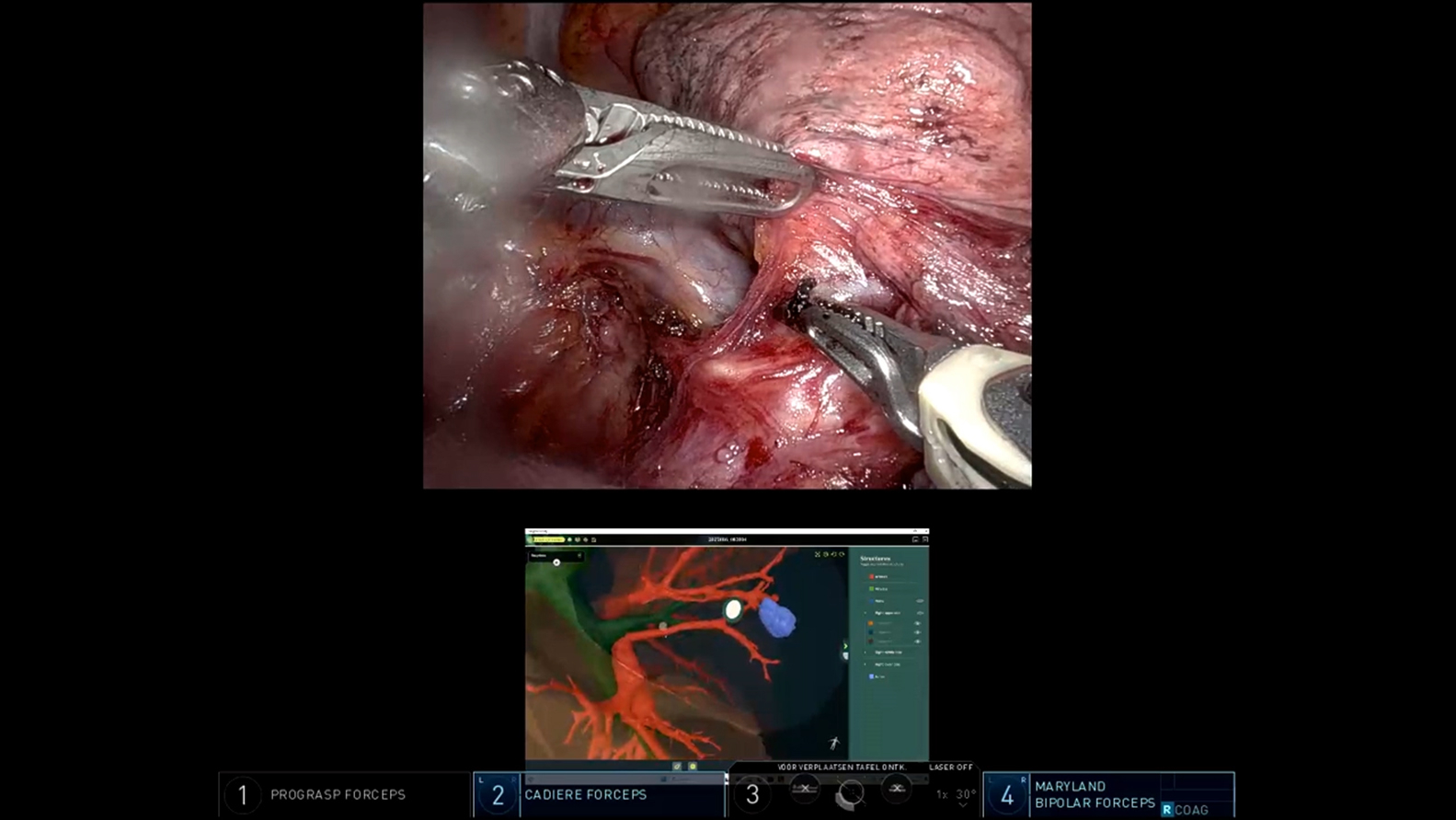
Task: Select arm 4 Maryland Bipolar Forceps indicator
Action: [x=1108, y=794]
